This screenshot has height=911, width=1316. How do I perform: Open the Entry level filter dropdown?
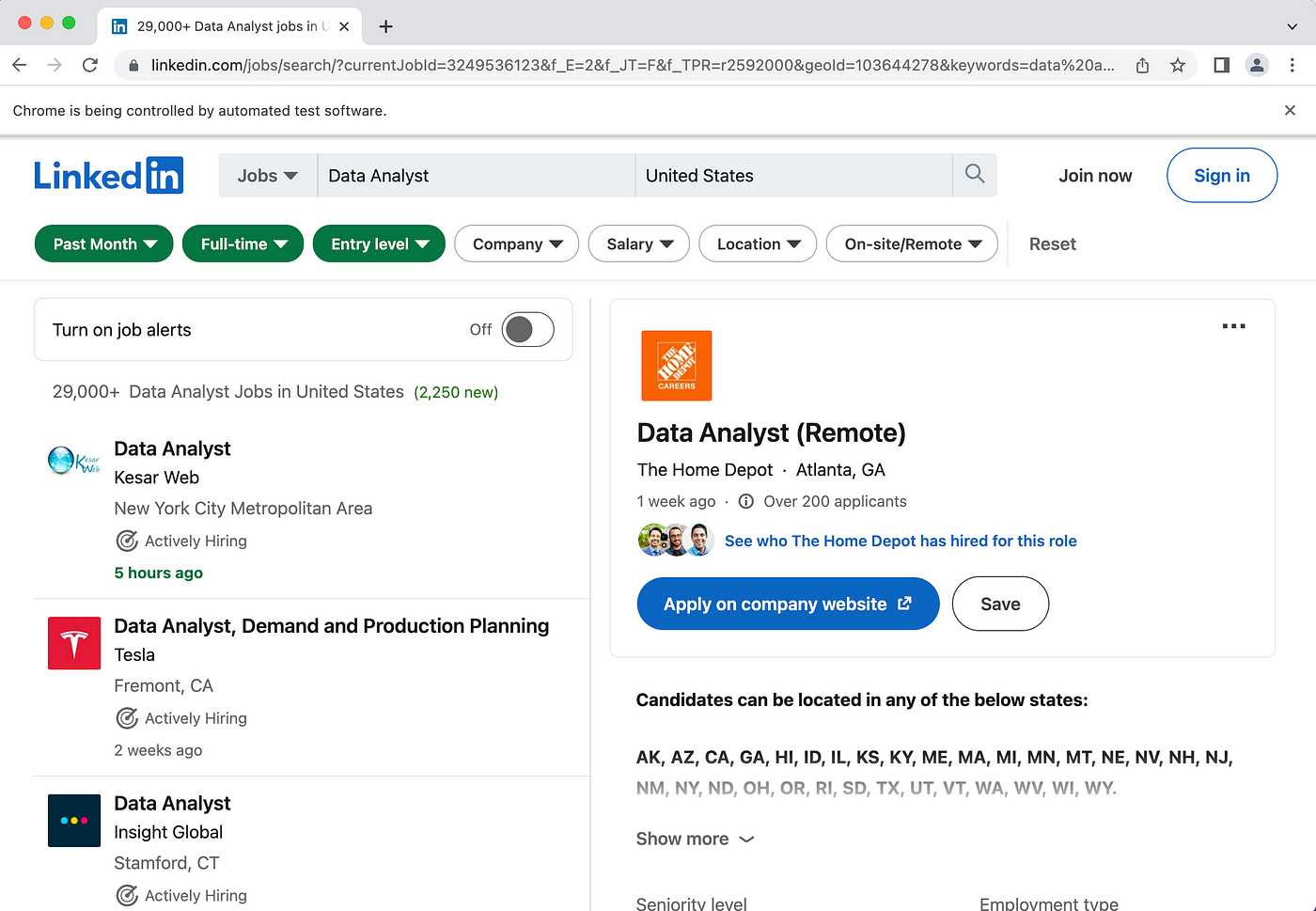(379, 243)
